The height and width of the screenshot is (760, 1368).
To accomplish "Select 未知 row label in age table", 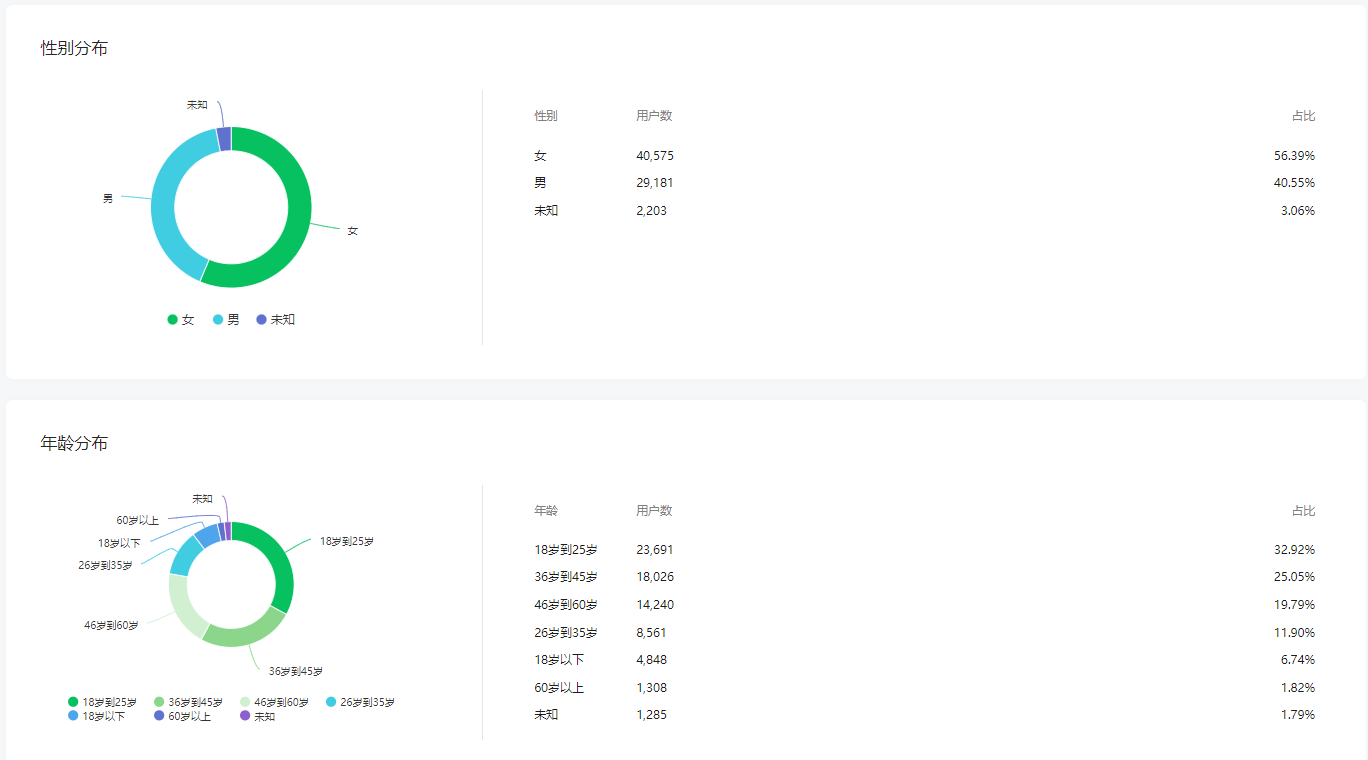I will pyautogui.click(x=546, y=715).
